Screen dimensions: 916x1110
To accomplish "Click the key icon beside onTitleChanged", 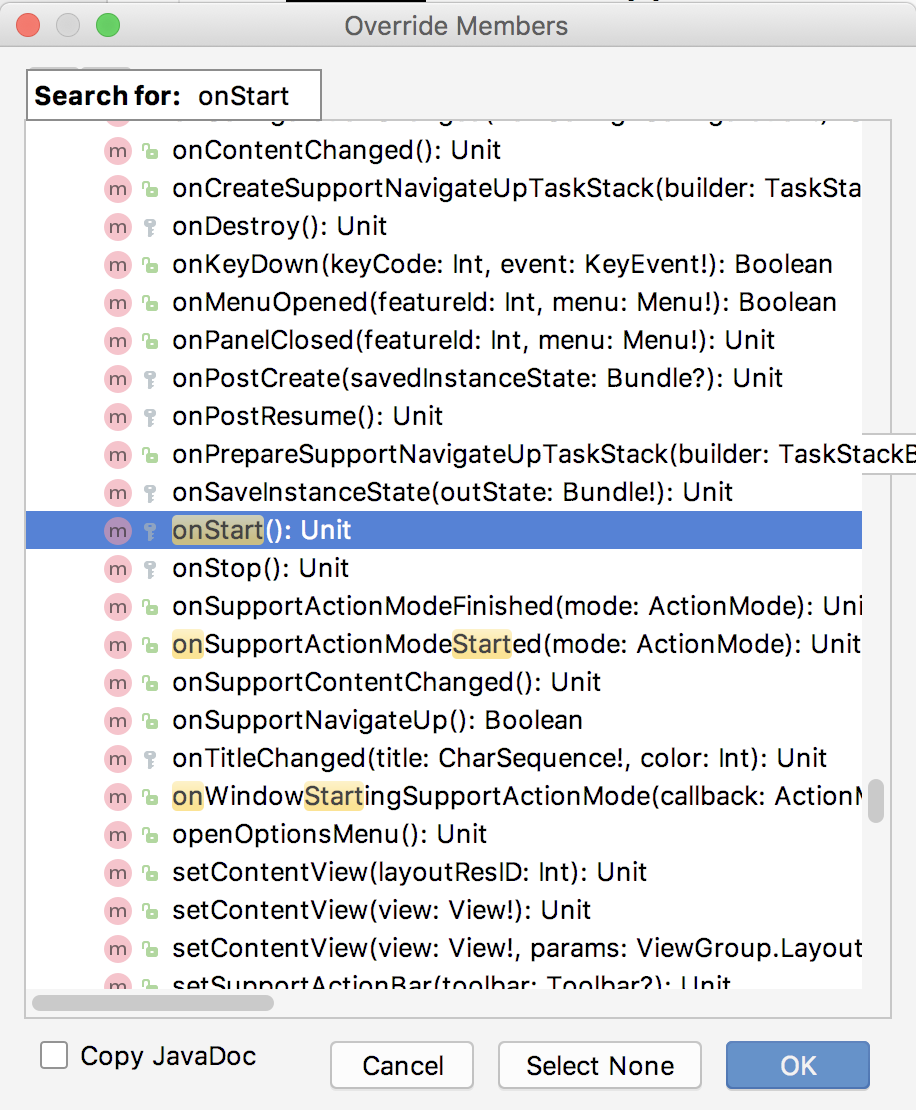I will click(149, 759).
